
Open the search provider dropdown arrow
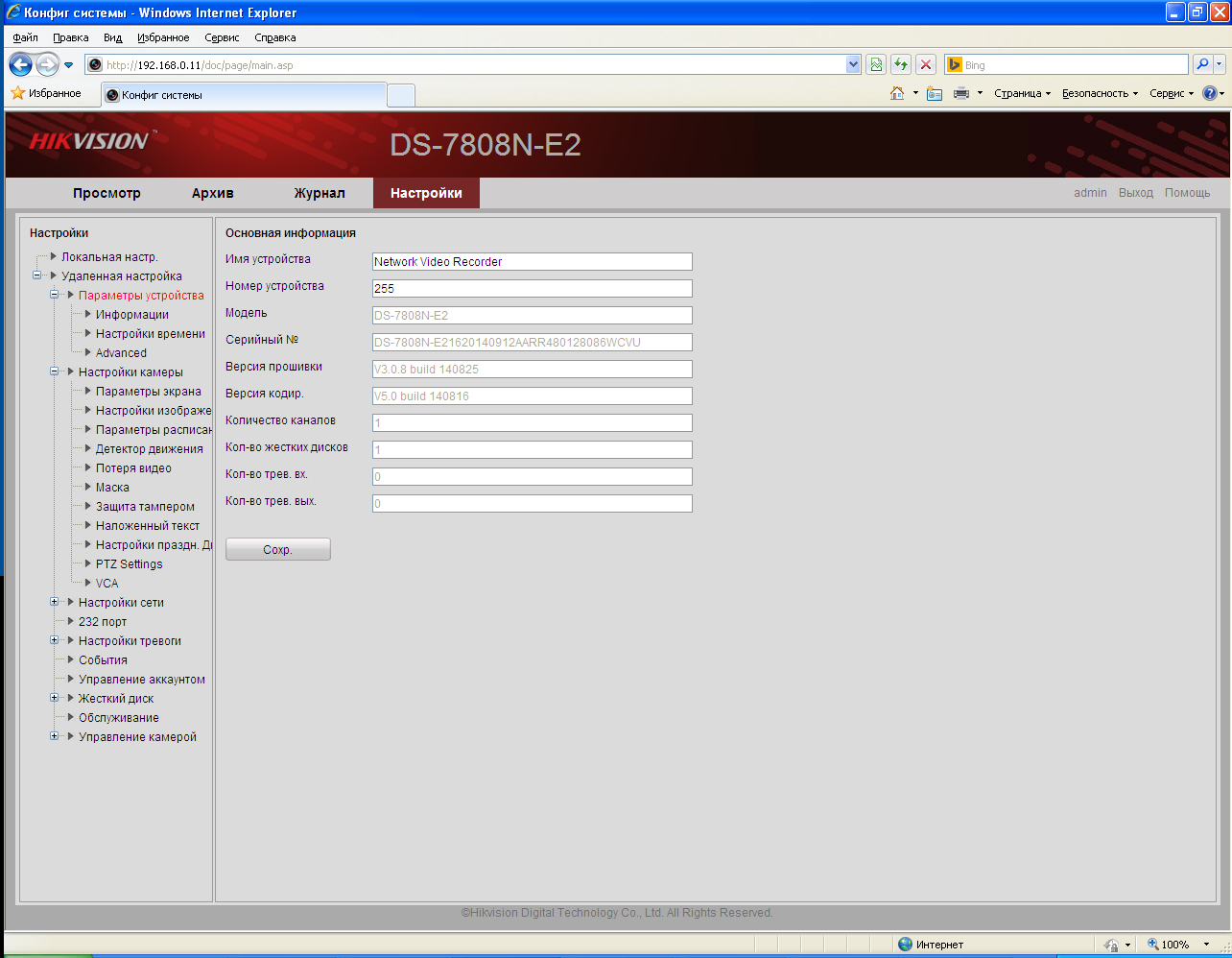tap(1220, 65)
